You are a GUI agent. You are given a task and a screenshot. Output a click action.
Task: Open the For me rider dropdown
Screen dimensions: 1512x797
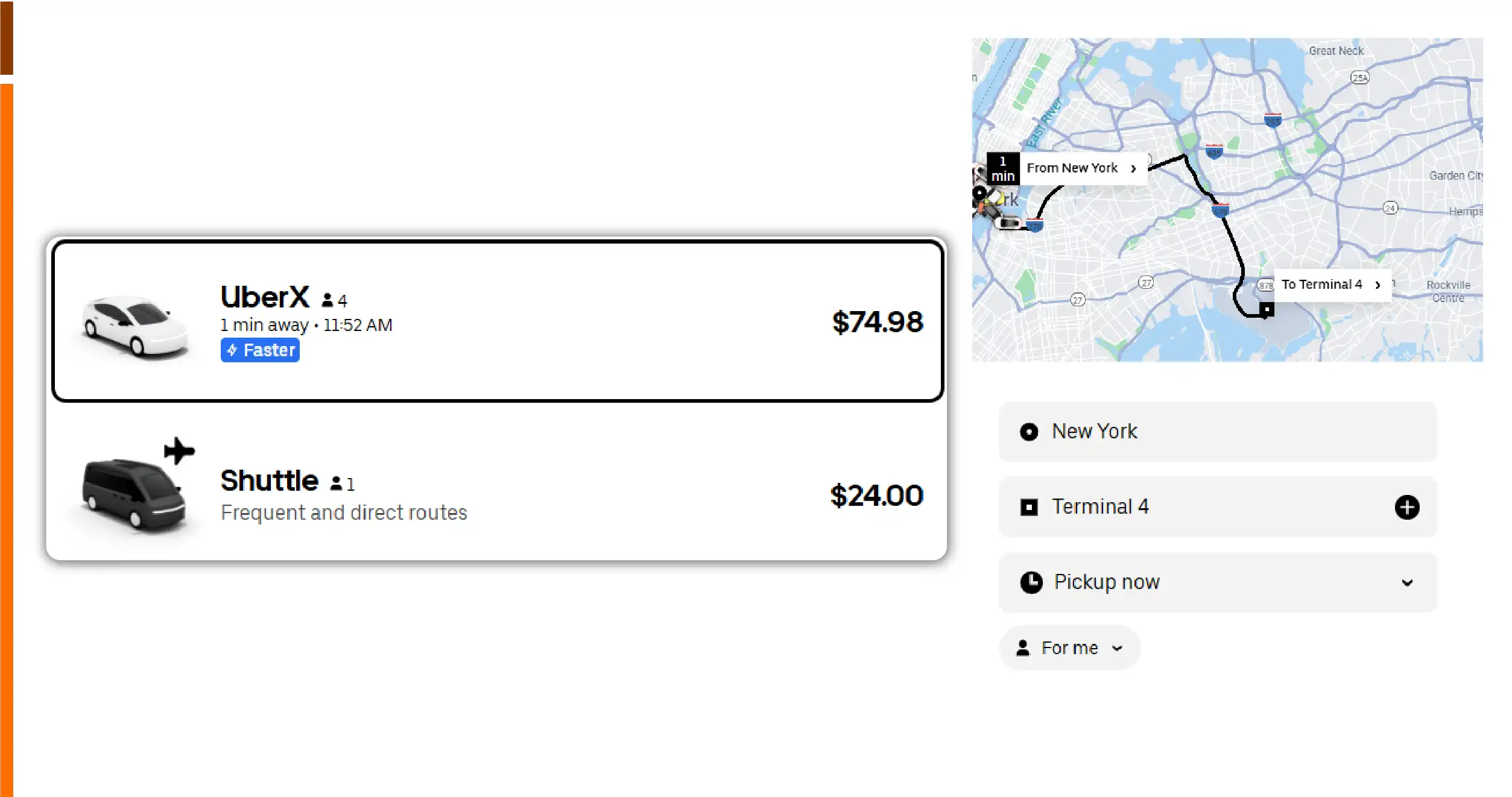(x=1069, y=648)
